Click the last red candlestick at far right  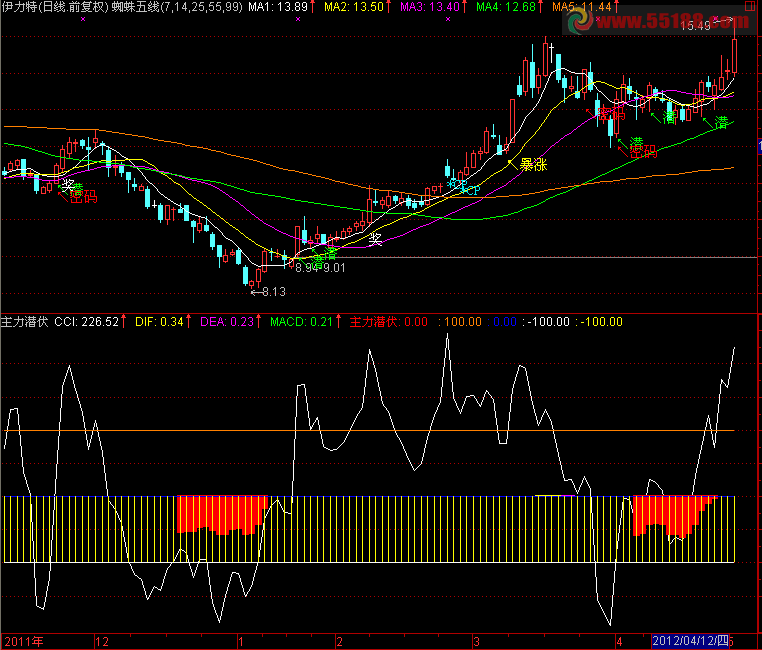click(x=735, y=55)
